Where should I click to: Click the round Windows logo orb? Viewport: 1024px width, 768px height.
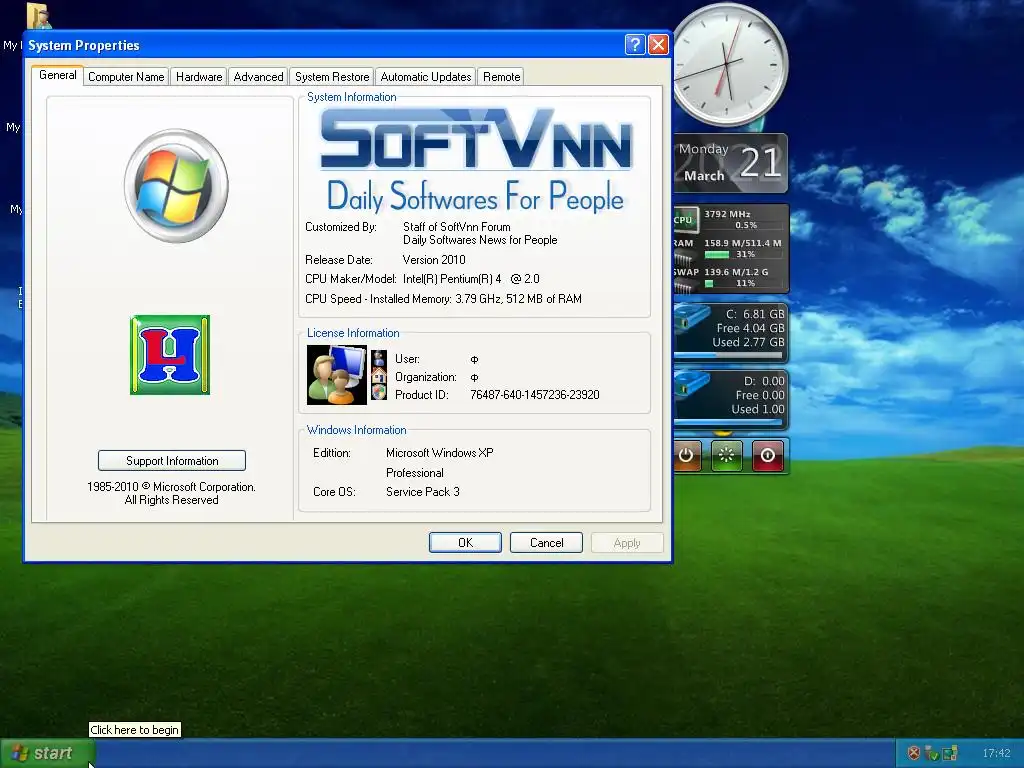coord(176,186)
